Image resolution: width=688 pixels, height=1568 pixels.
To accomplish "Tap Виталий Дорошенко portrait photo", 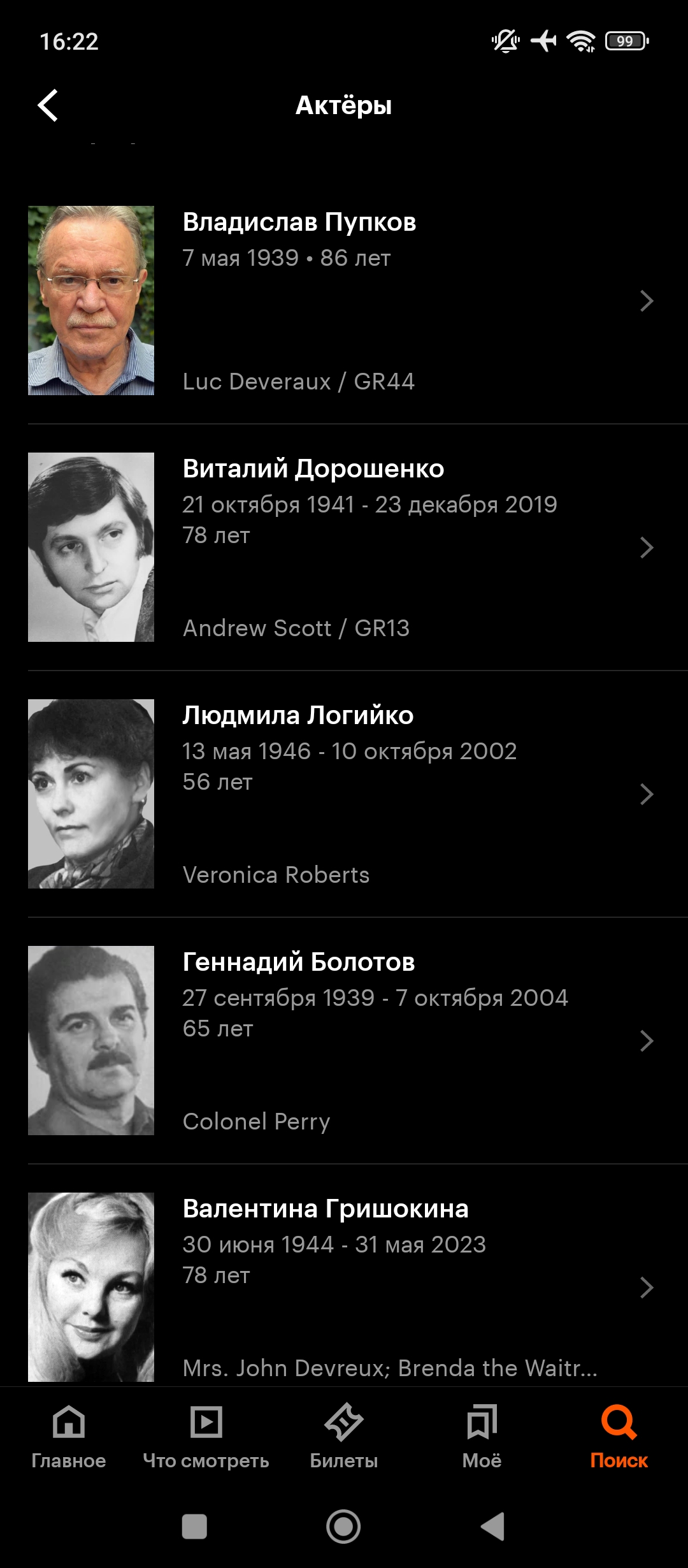I will [x=91, y=547].
